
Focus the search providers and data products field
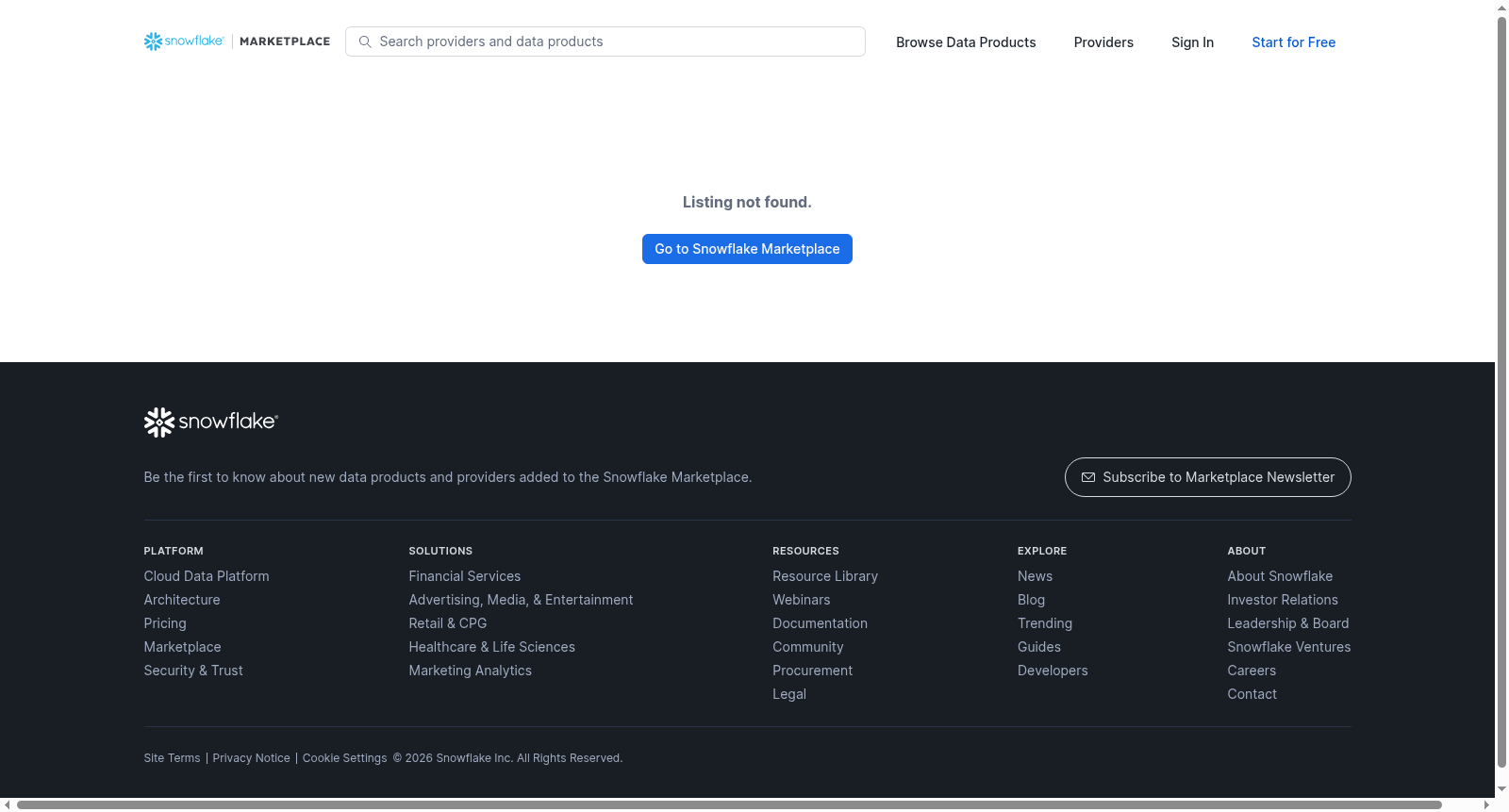pos(605,41)
